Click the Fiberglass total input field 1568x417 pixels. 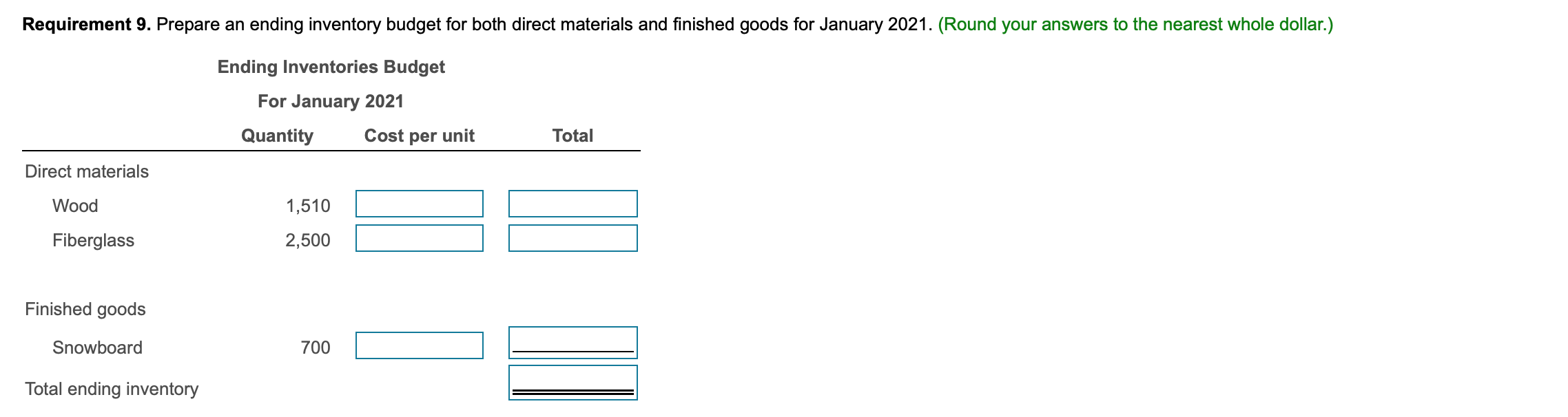point(572,240)
